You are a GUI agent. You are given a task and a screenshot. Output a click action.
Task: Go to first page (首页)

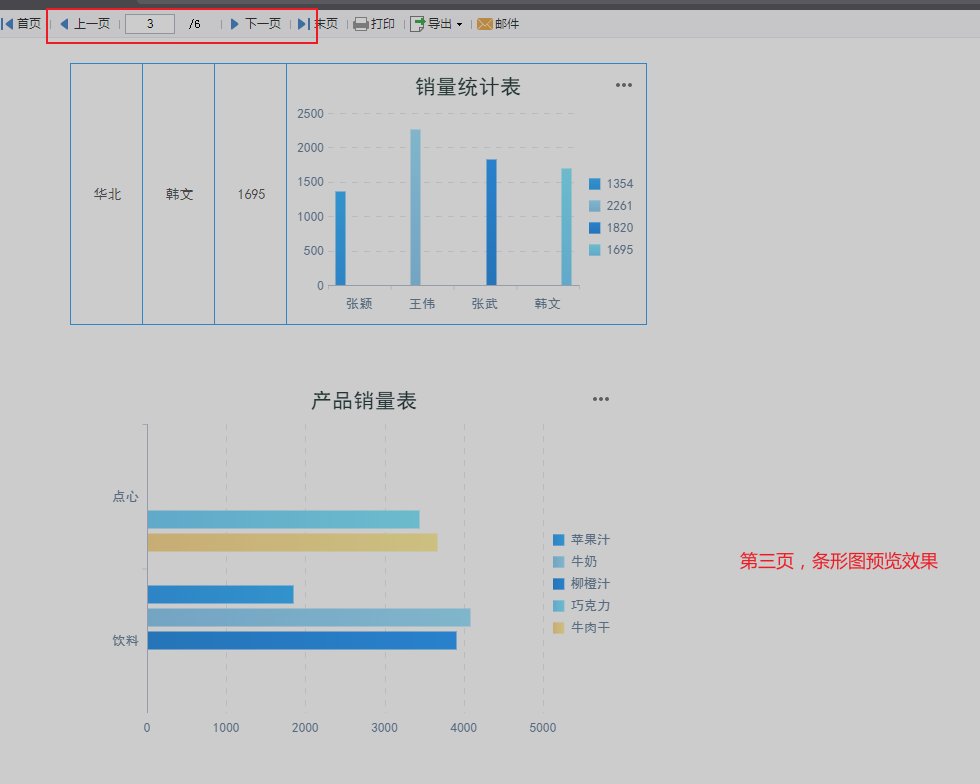pos(21,24)
